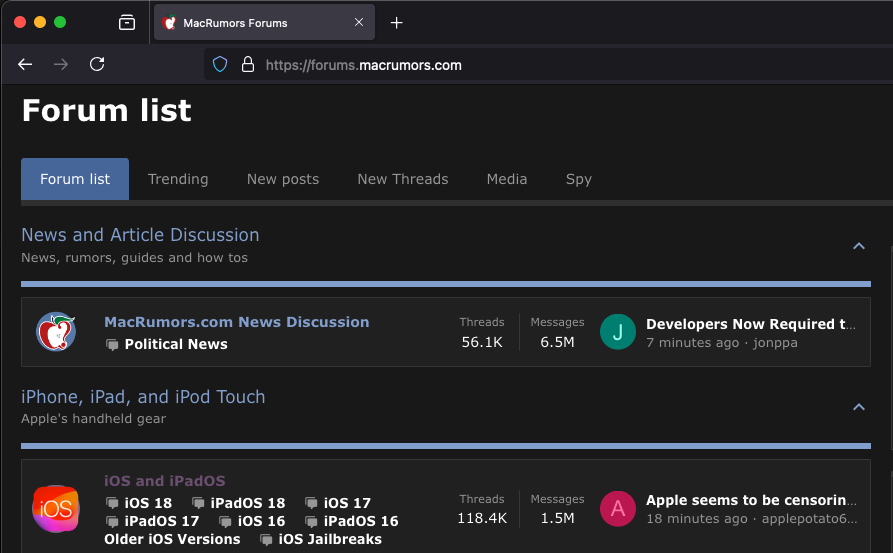Open the iOS 18 subforum
Image resolution: width=893 pixels, height=553 pixels.
[148, 503]
